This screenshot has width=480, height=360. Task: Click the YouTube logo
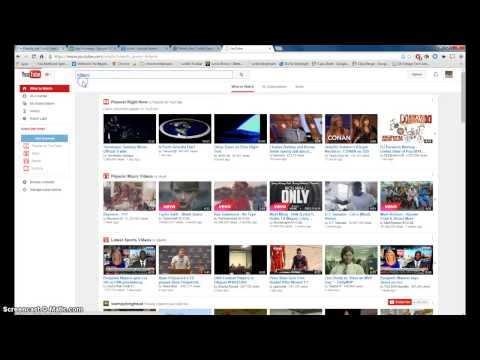coord(31,74)
